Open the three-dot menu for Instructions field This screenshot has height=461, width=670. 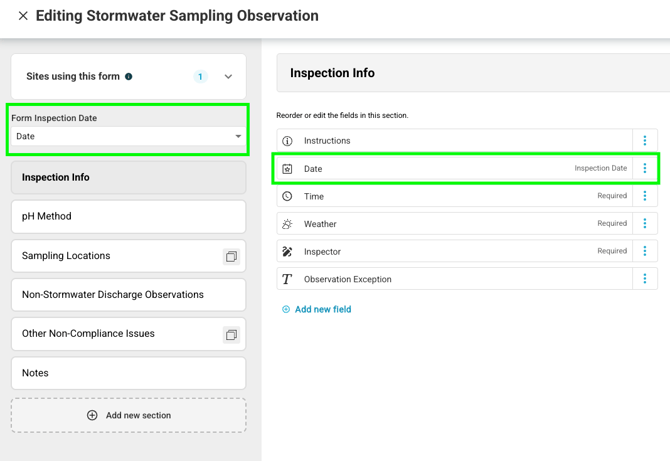(645, 141)
